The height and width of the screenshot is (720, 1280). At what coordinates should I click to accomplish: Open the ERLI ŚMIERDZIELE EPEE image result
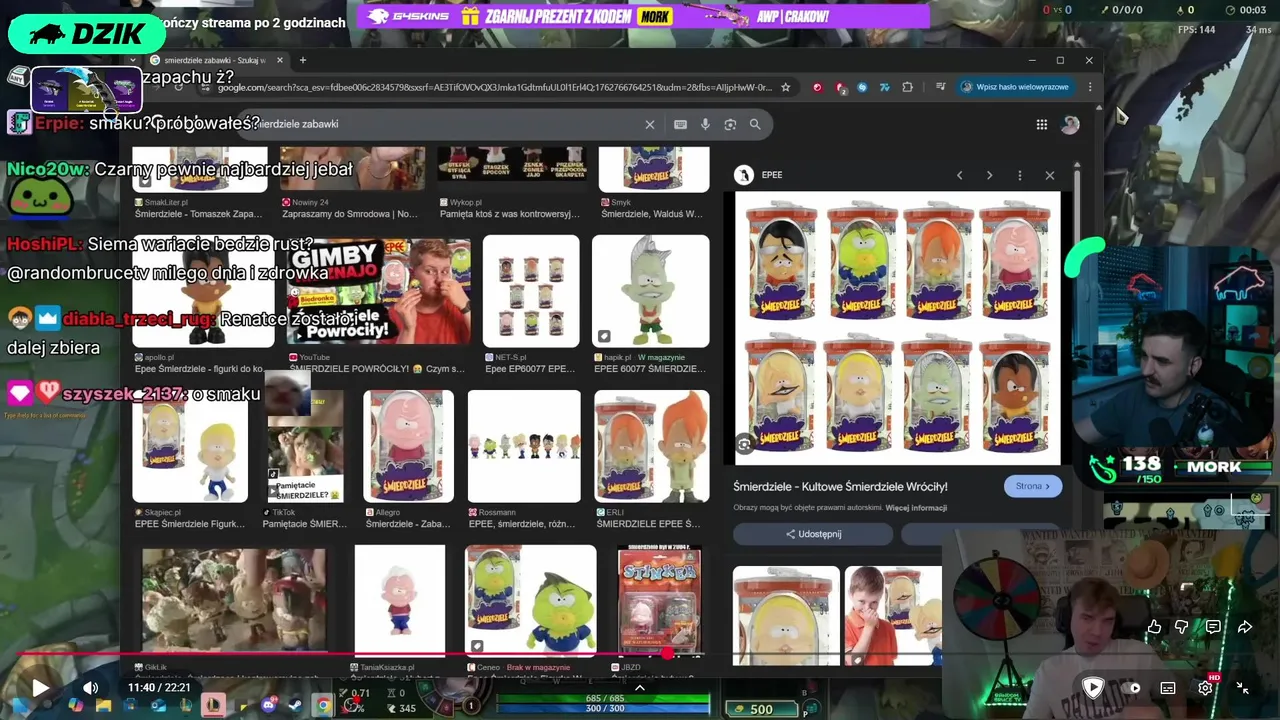pos(652,446)
